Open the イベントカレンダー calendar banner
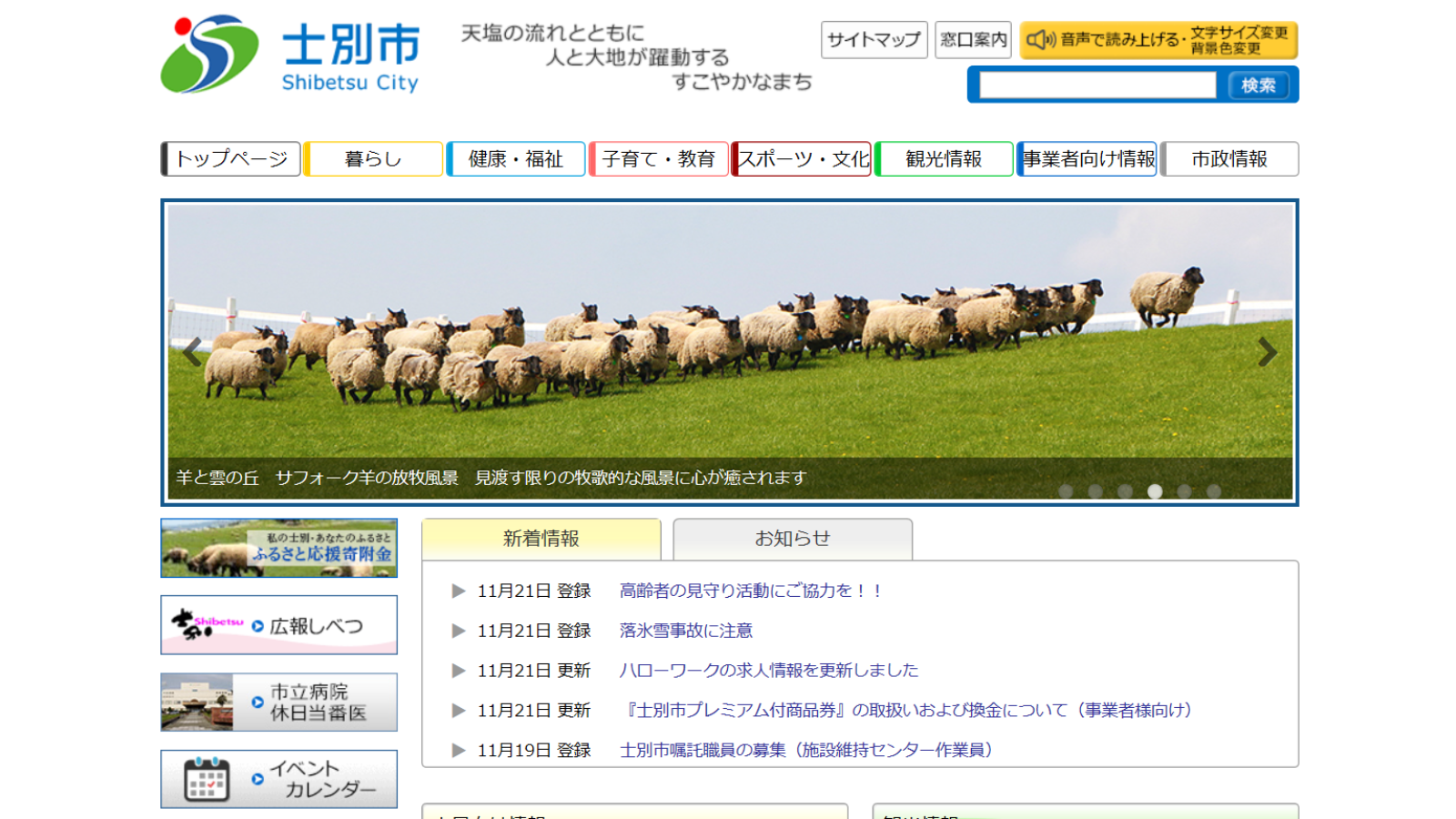This screenshot has width=1456, height=819. pos(278,779)
